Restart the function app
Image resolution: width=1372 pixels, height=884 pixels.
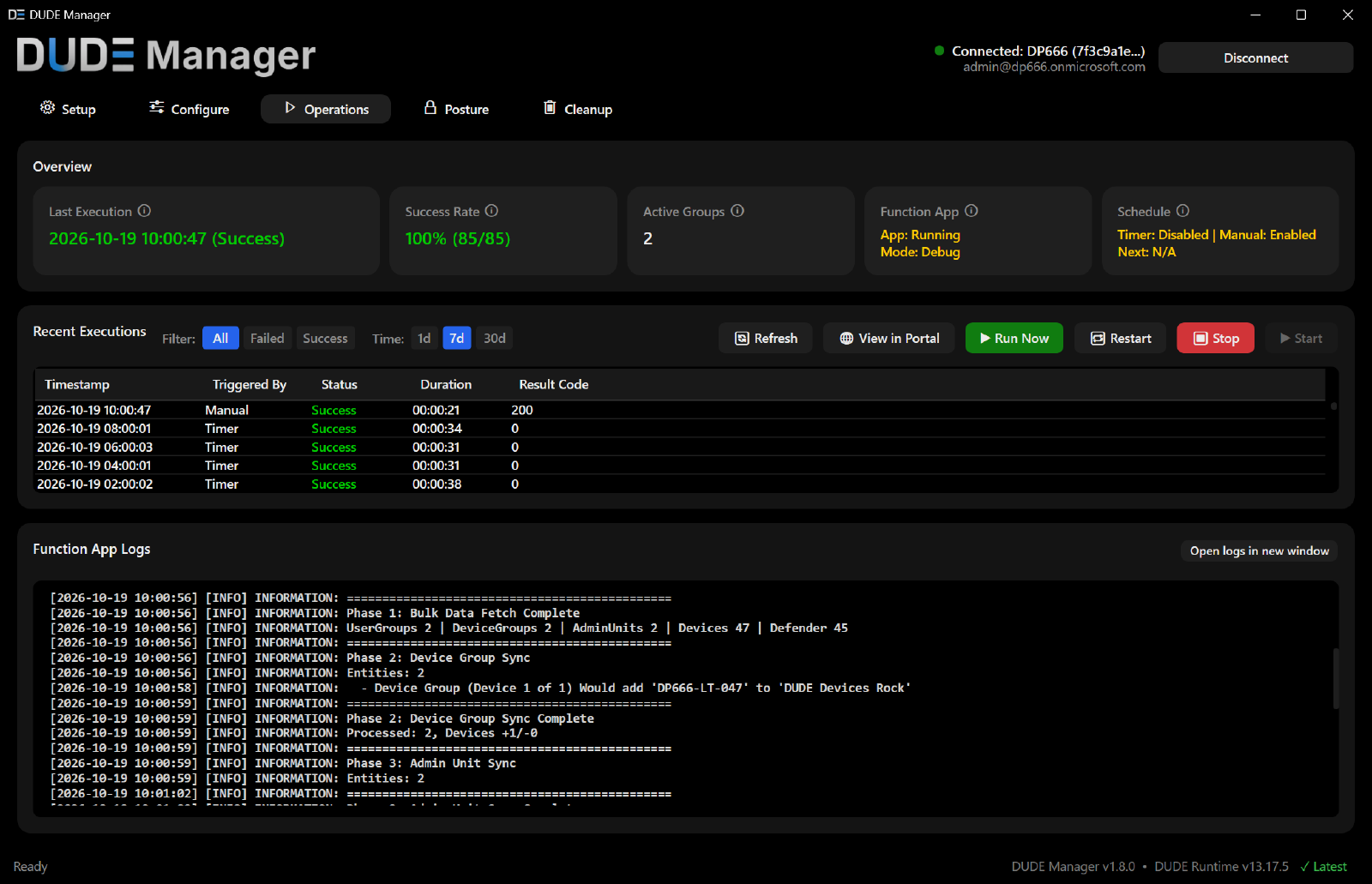pos(1120,338)
